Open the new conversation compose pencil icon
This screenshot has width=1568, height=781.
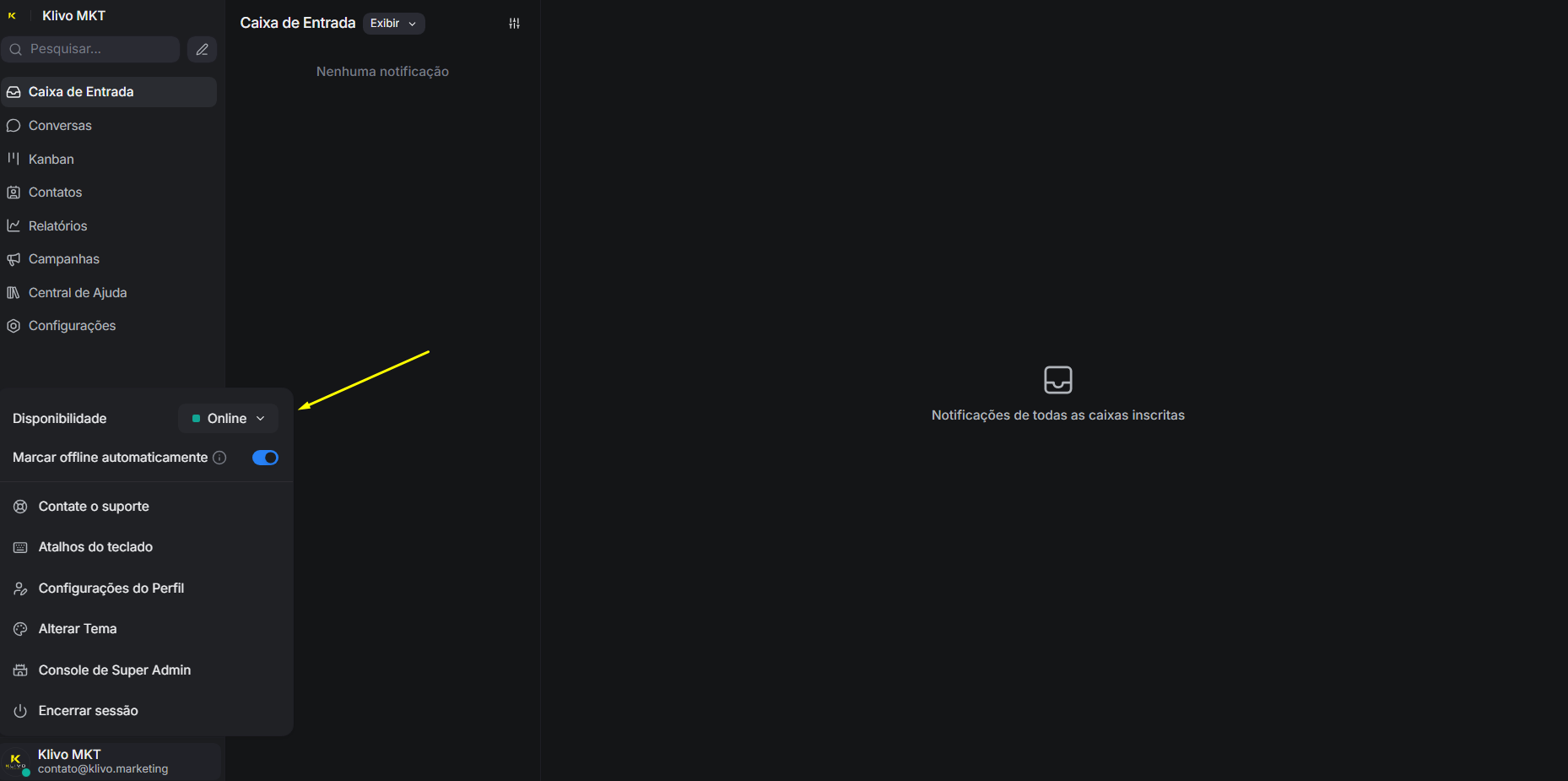click(x=202, y=49)
